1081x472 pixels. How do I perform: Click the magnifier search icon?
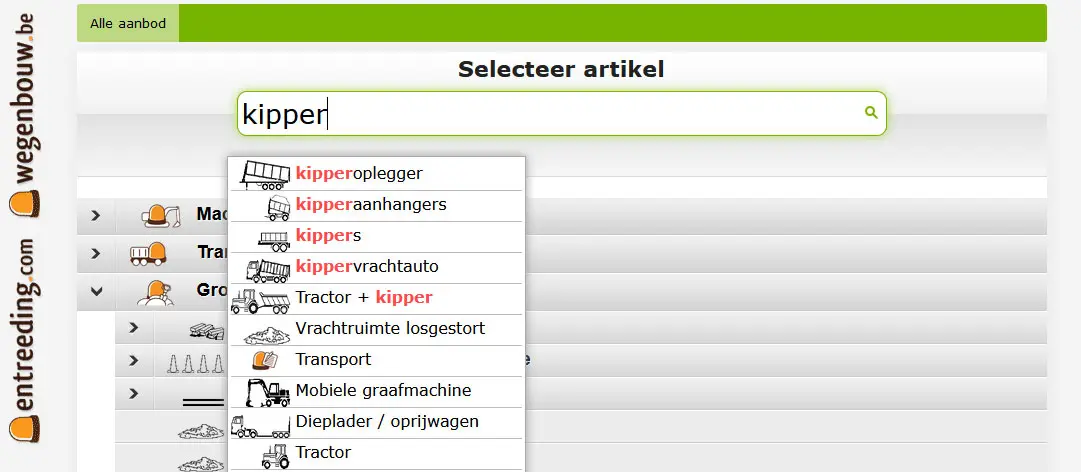coord(871,113)
